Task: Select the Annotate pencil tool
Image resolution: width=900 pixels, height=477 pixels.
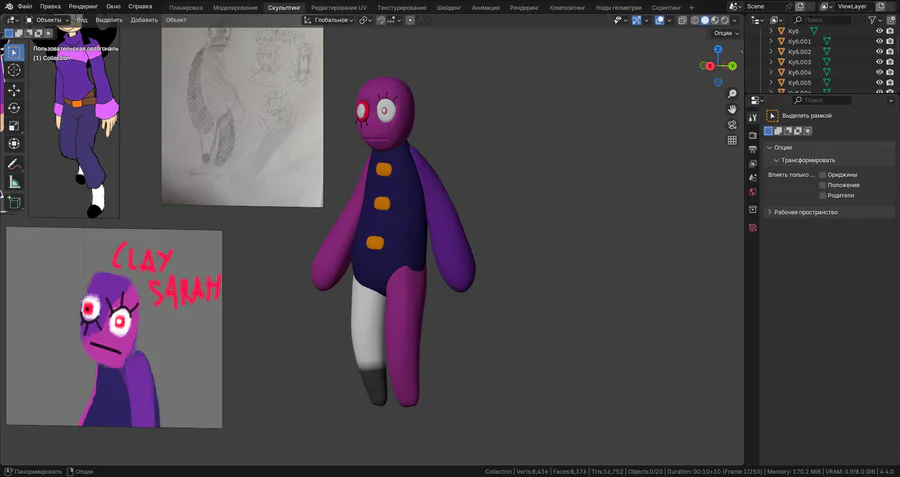Action: (14, 165)
